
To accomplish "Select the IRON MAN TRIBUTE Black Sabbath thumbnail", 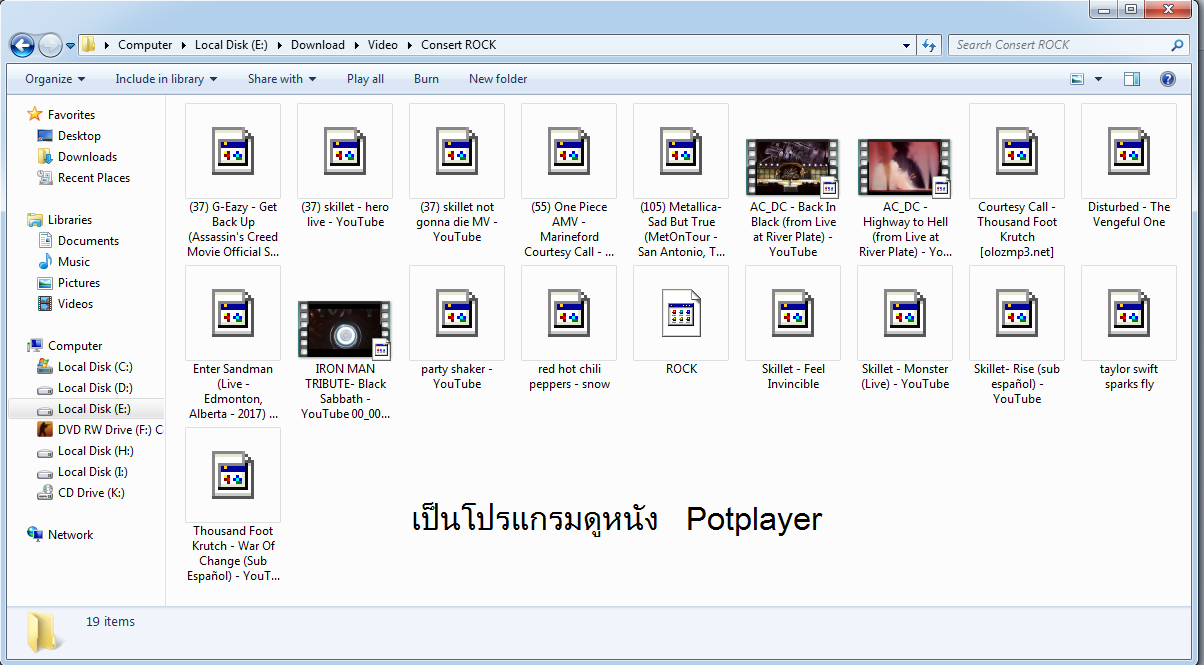I will pos(345,329).
